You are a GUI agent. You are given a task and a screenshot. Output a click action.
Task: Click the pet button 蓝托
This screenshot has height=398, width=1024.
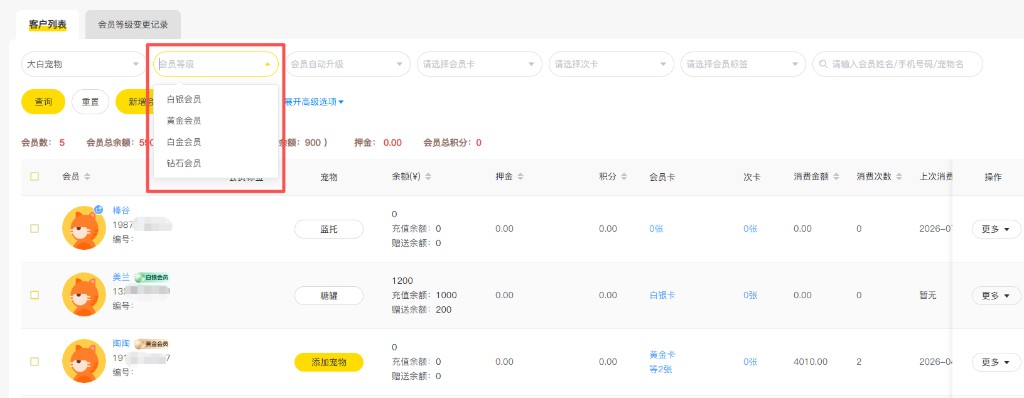coord(328,229)
